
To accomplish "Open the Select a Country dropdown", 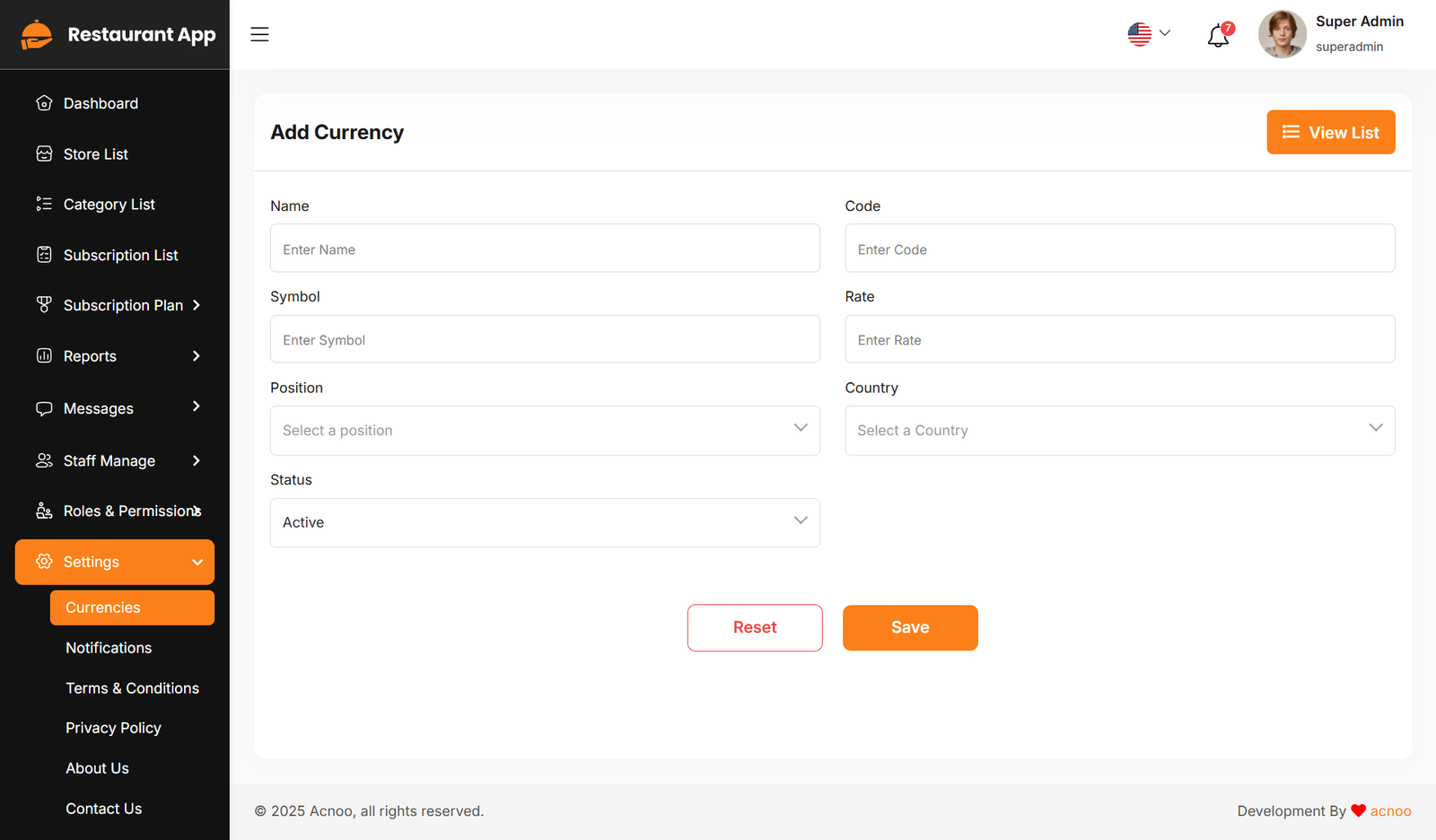I will [1119, 431].
